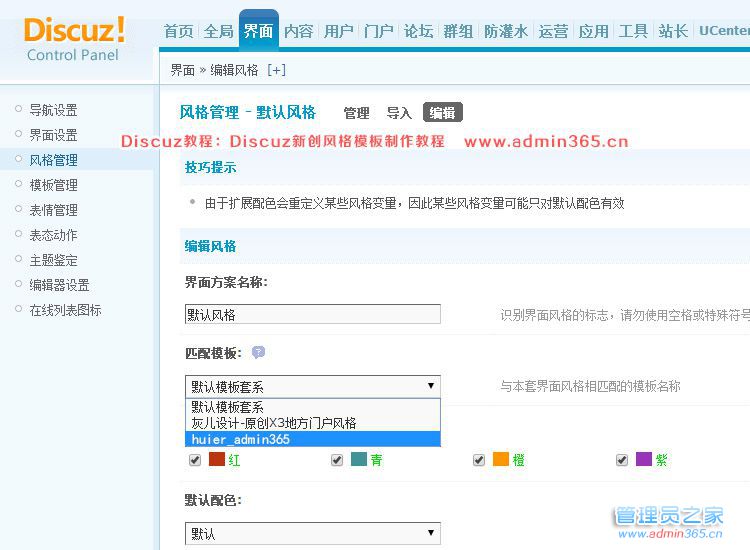This screenshot has width=750, height=550.
Task: Open the 防灌水 top menu
Action: (506, 31)
